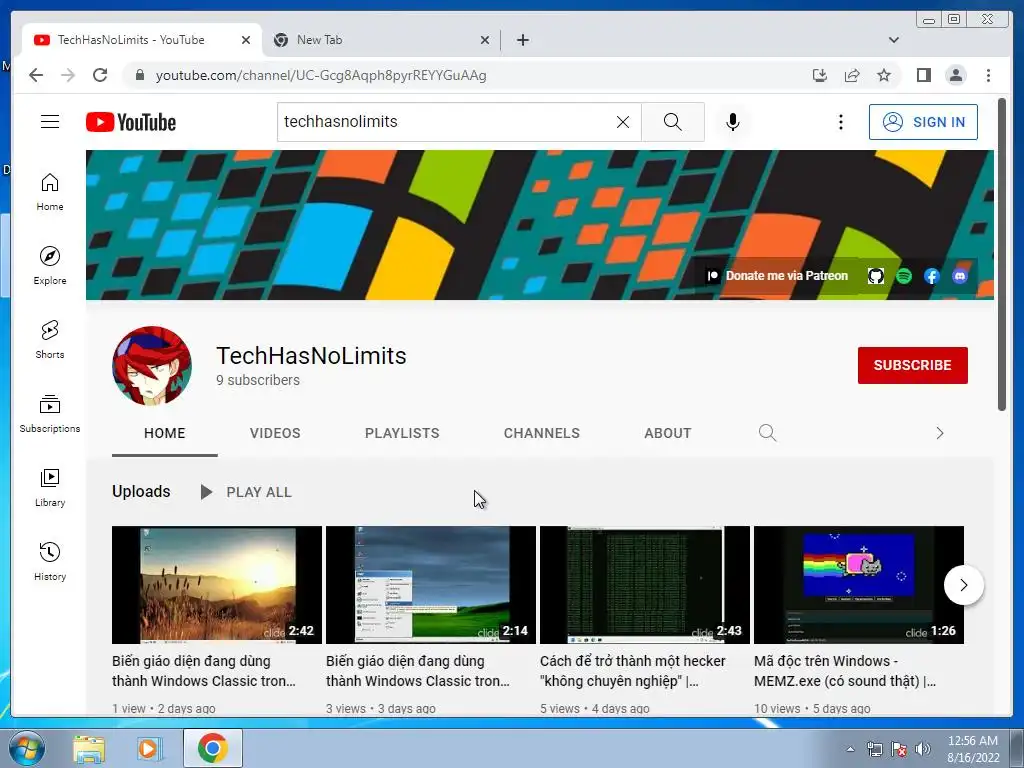Screen dimensions: 1024x768
Task: Go to the YouTube logo home link
Action: coord(131,122)
